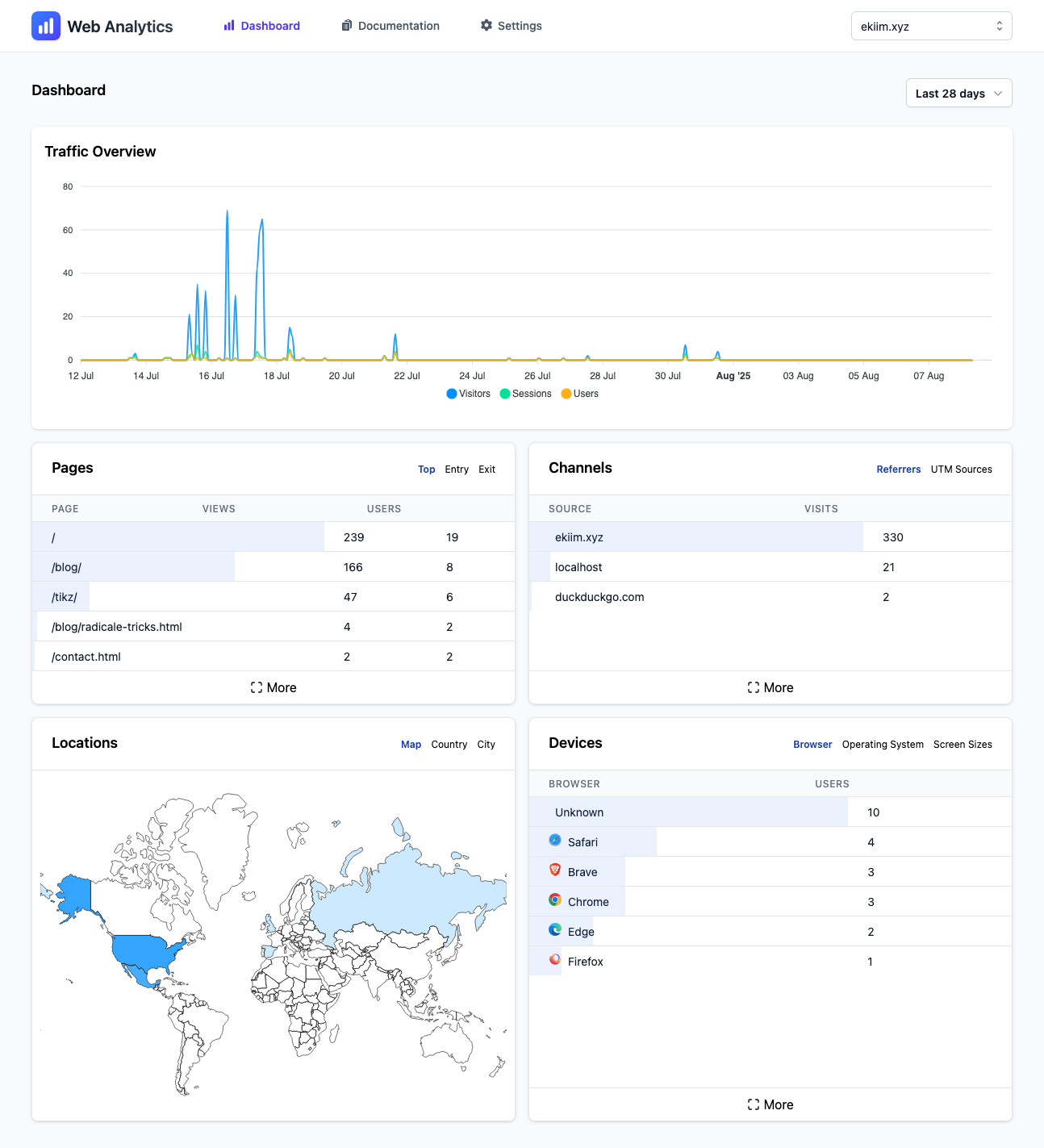Expand the Channels panel with More

[x=770, y=687]
